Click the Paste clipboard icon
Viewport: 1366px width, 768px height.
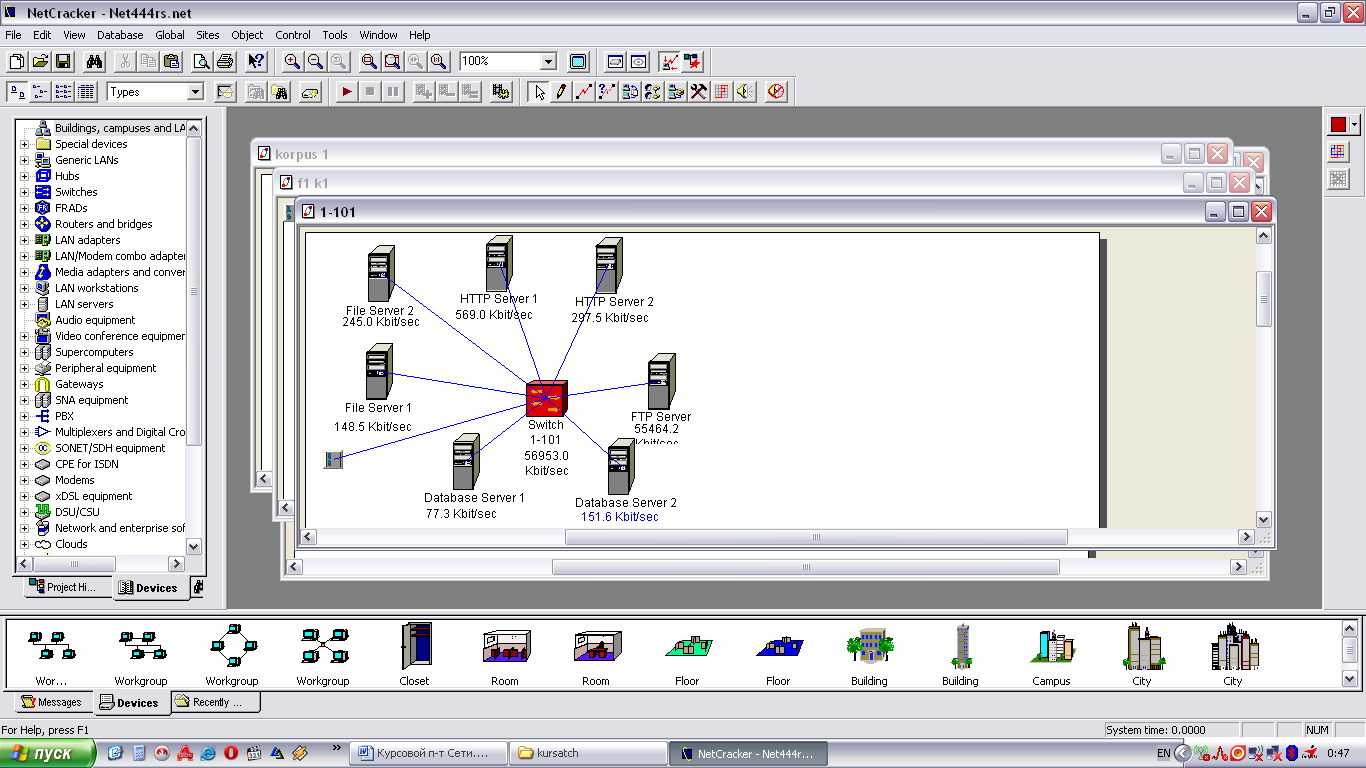[x=171, y=61]
